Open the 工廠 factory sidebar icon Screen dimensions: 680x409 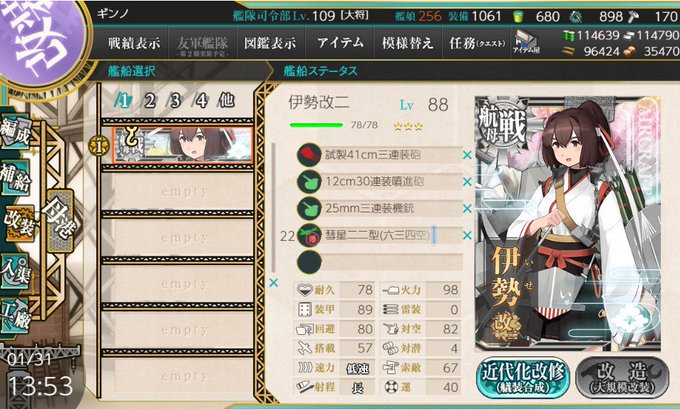(15, 315)
